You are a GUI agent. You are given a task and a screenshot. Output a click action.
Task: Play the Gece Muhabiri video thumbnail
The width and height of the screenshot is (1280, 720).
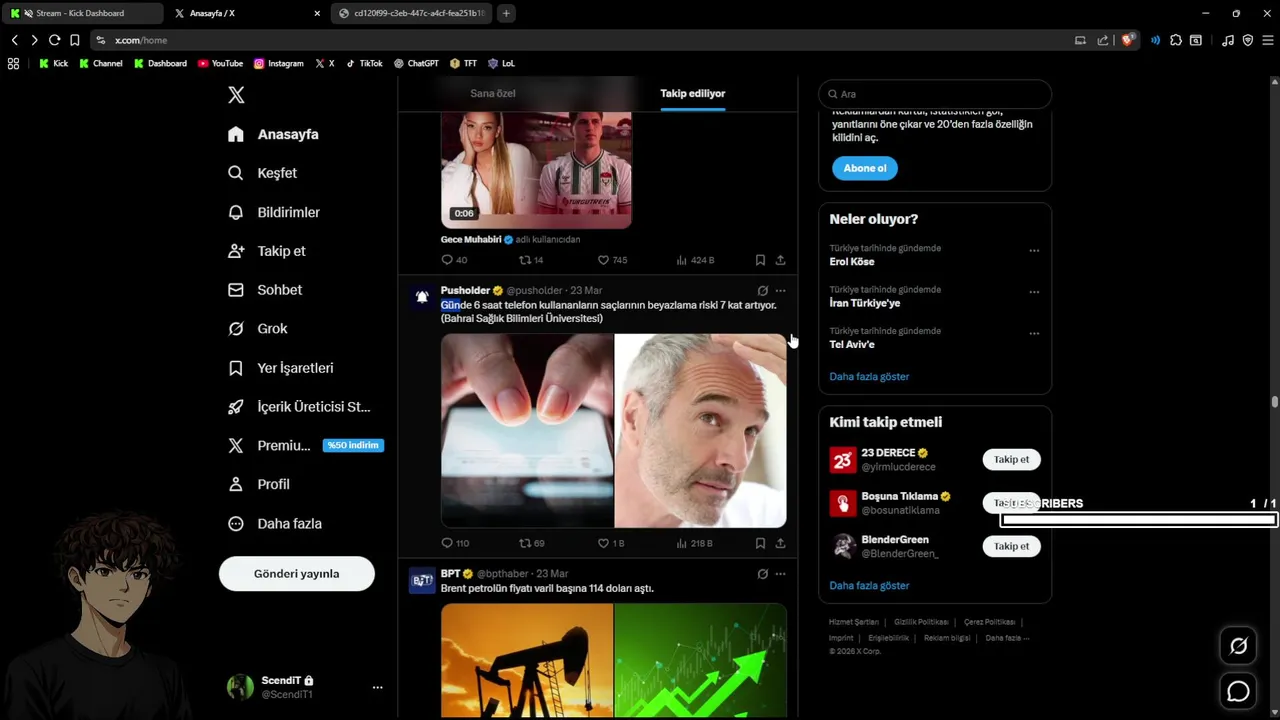click(536, 170)
